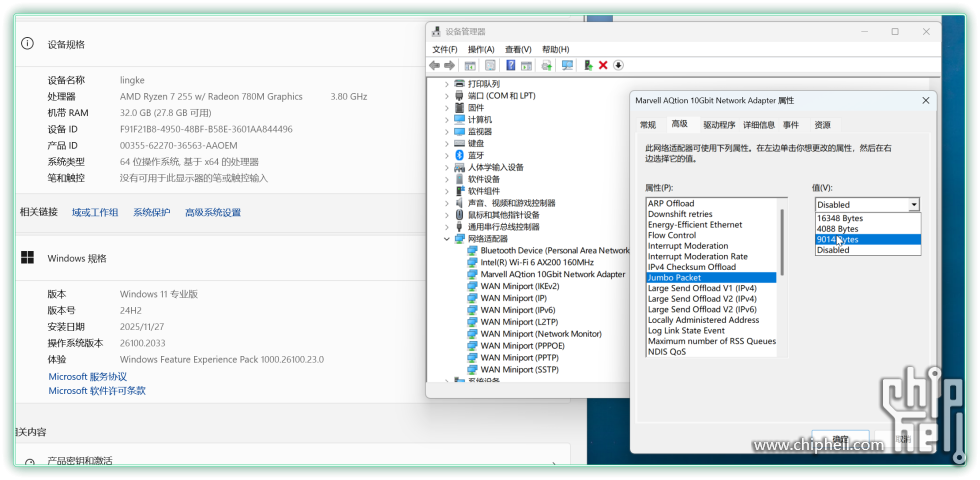Switch to the 驱动程序 tab

point(718,125)
